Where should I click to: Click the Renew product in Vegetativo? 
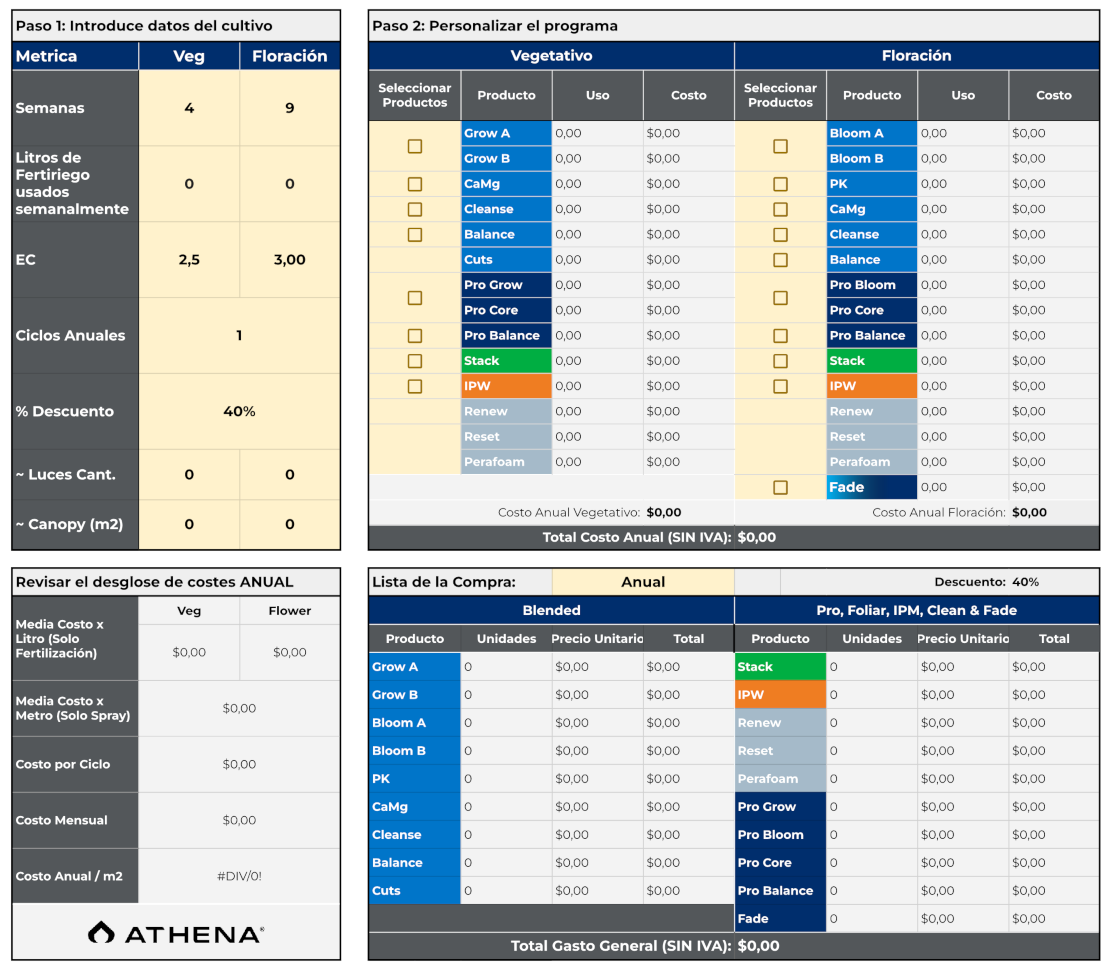pos(506,411)
